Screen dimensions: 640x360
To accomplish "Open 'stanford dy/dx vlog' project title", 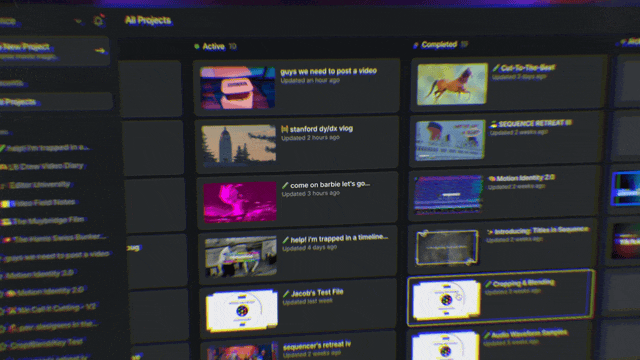I will (x=321, y=129).
